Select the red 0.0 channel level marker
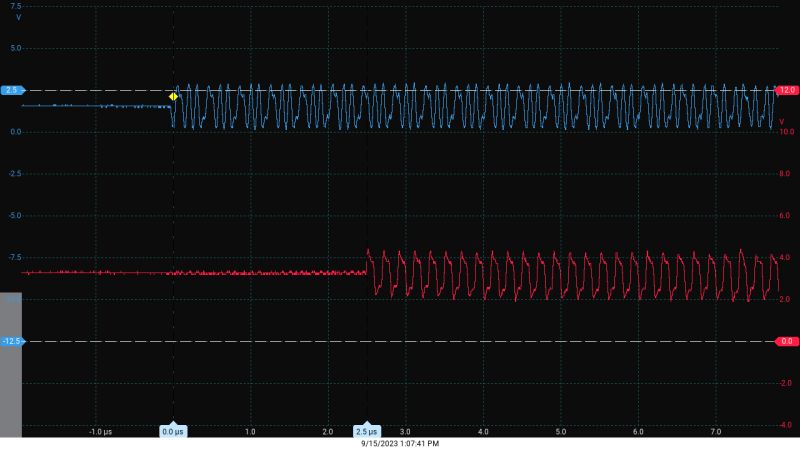 786,341
